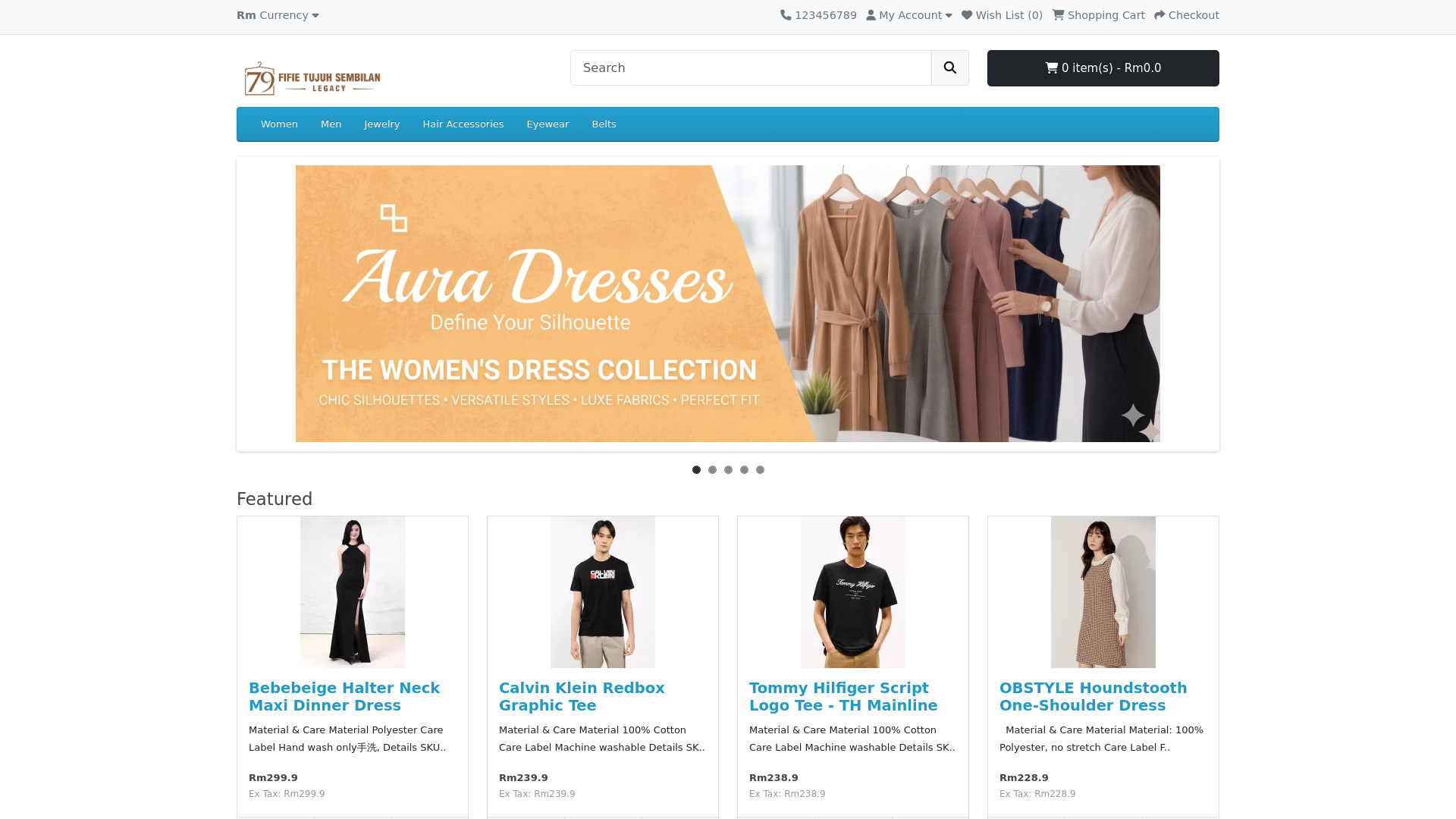1456x819 pixels.
Task: Click the Bebebeige black dress thumbnail
Action: point(353,592)
